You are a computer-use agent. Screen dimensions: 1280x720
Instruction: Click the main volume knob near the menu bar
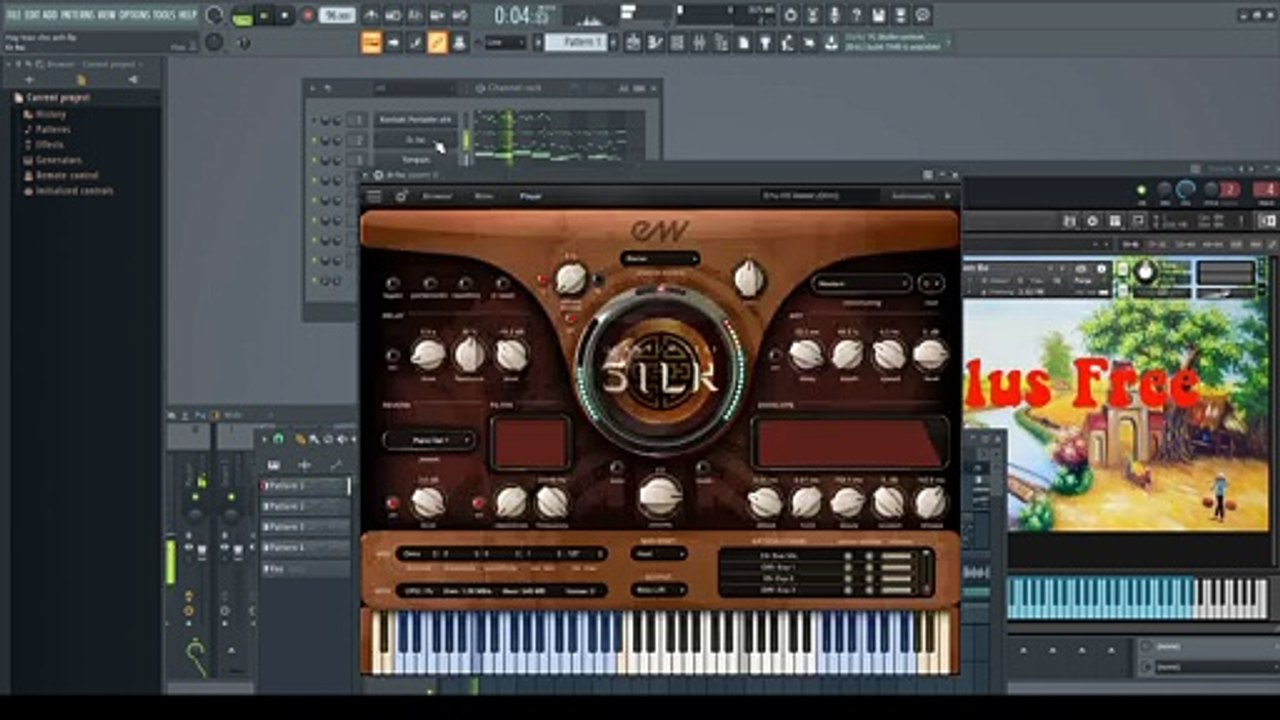coord(214,15)
